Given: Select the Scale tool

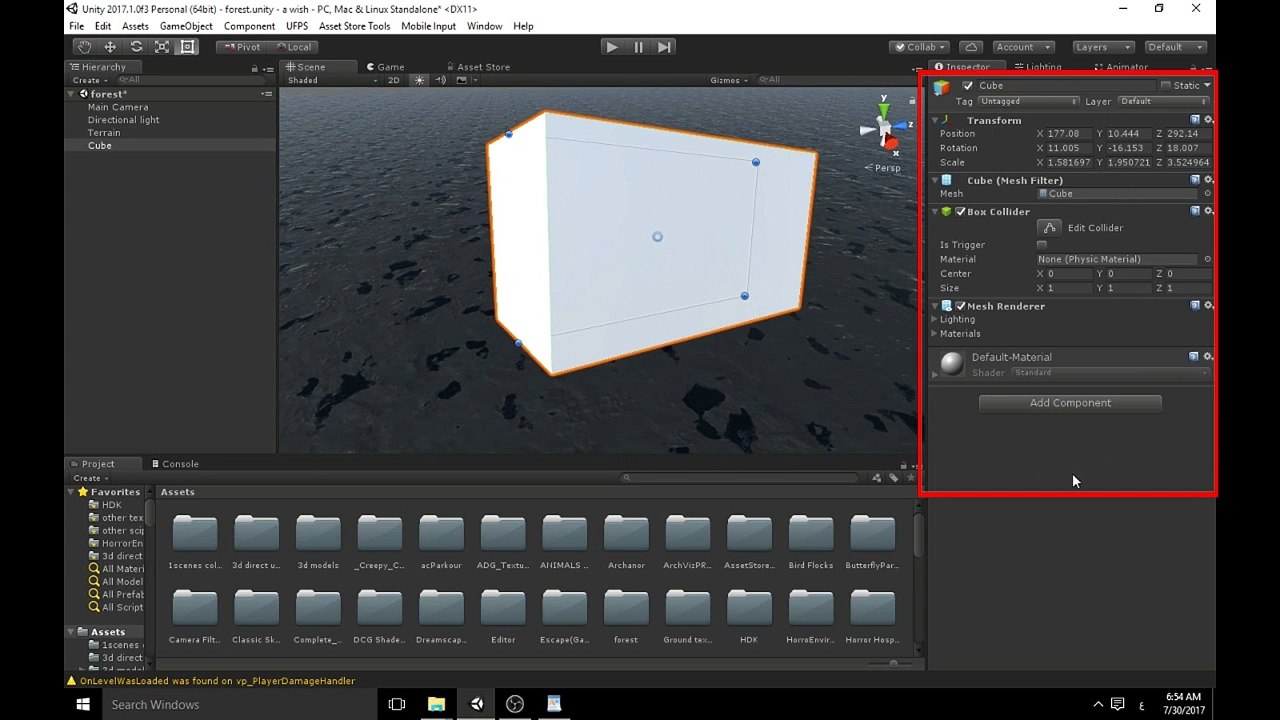Looking at the screenshot, I should (x=162, y=47).
